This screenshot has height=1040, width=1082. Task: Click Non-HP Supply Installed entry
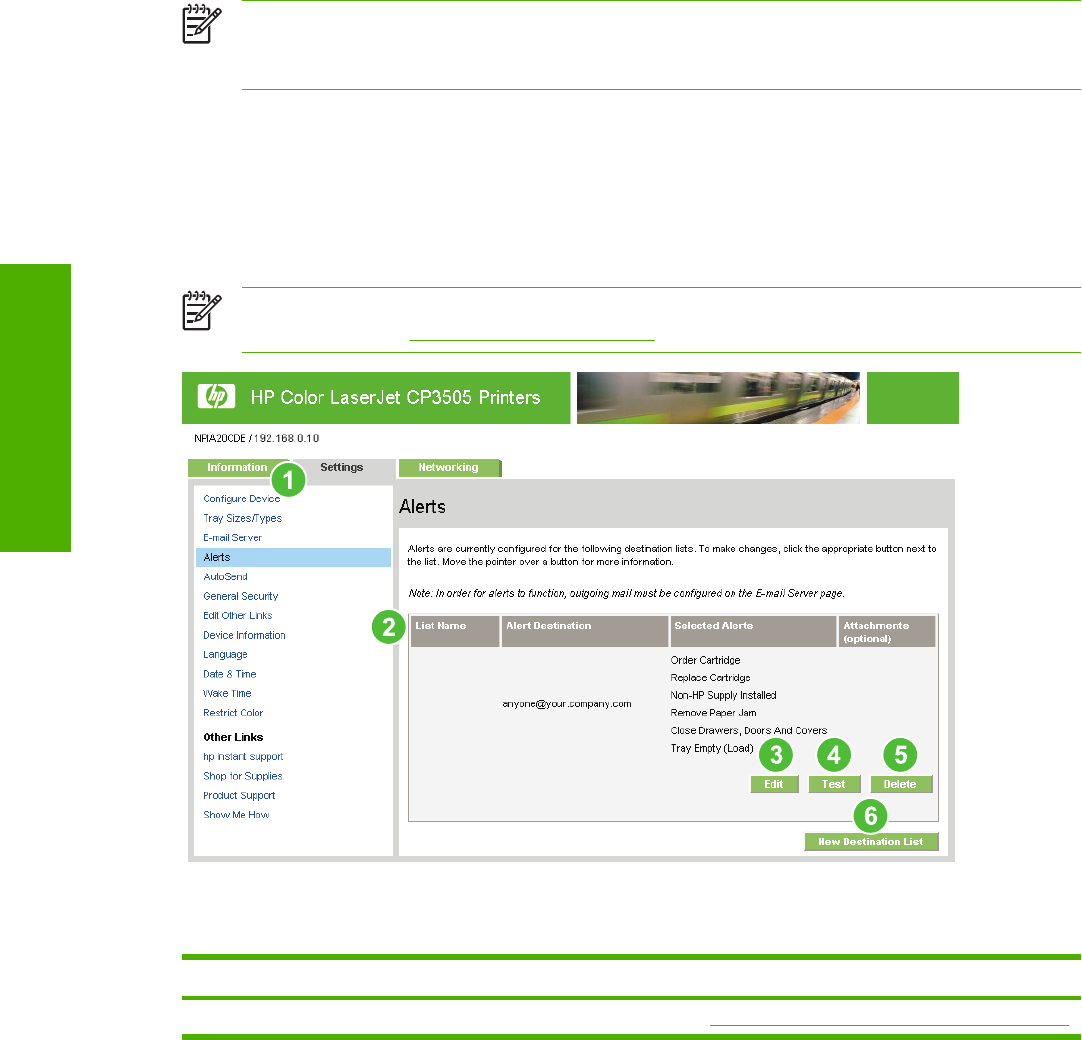[723, 696]
